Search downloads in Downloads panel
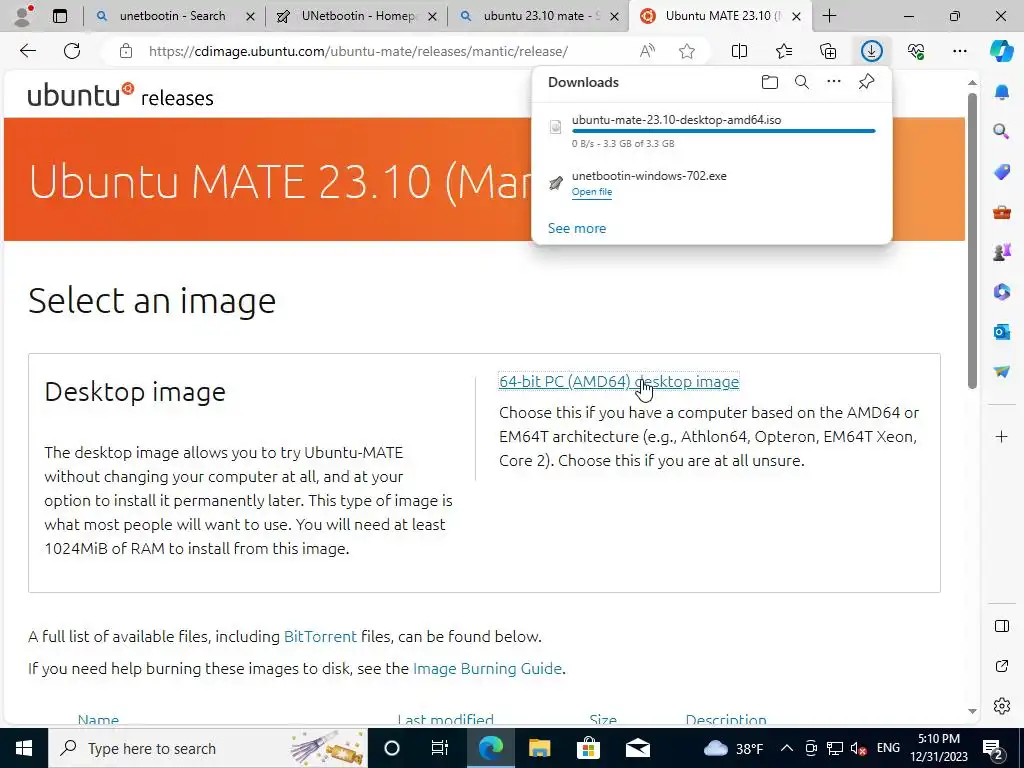The height and width of the screenshot is (768, 1024). [801, 82]
